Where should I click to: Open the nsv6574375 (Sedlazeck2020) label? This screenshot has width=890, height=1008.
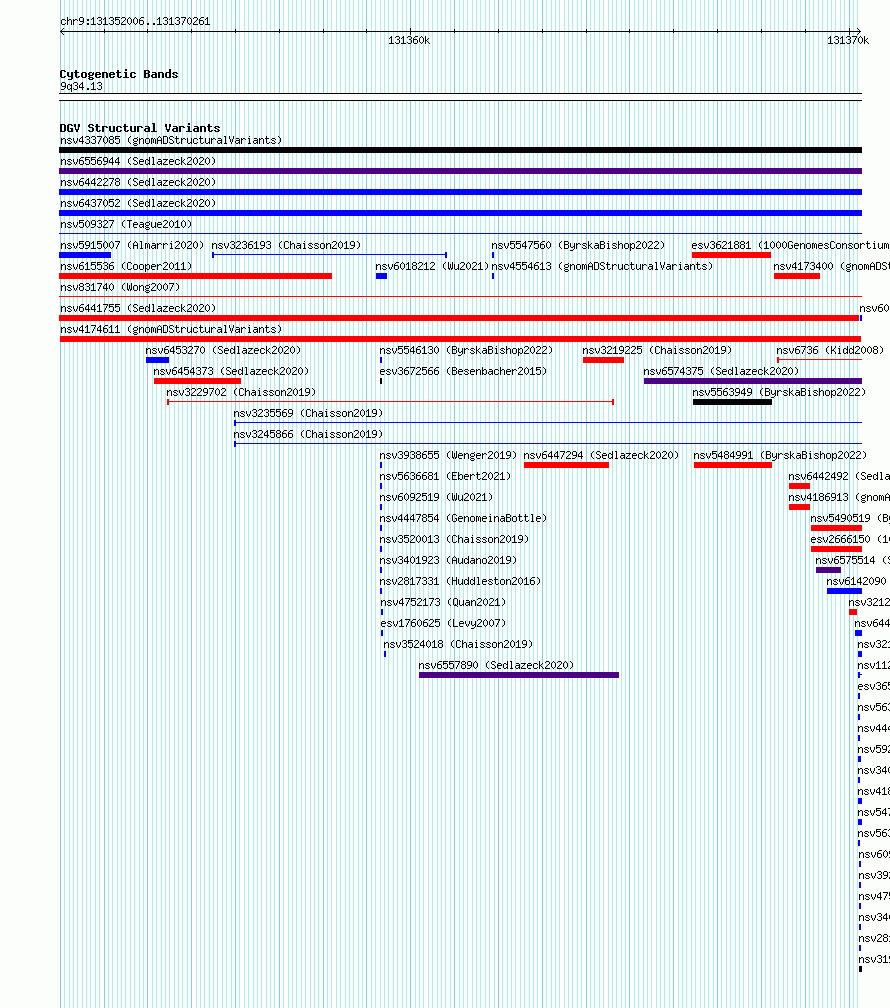click(721, 372)
